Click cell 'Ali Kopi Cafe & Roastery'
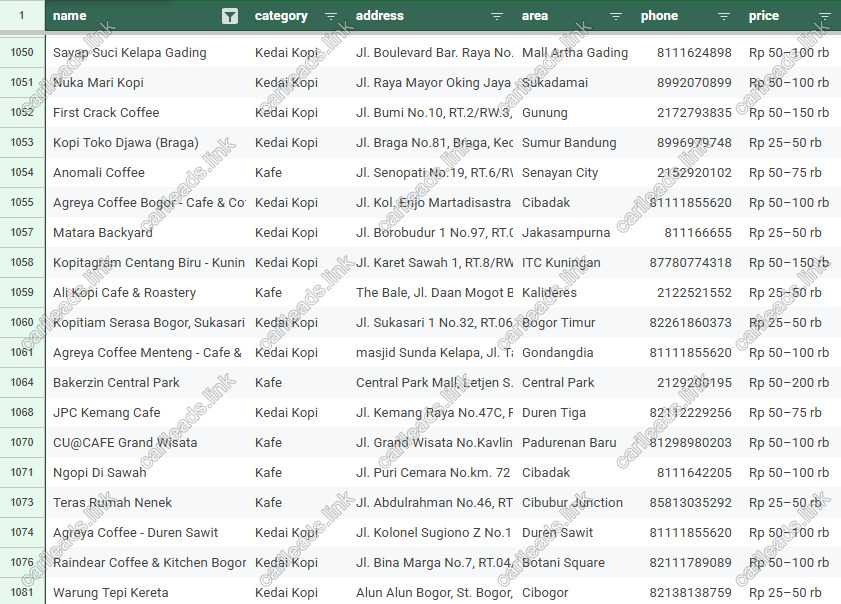The height and width of the screenshot is (604, 841). click(x=146, y=293)
